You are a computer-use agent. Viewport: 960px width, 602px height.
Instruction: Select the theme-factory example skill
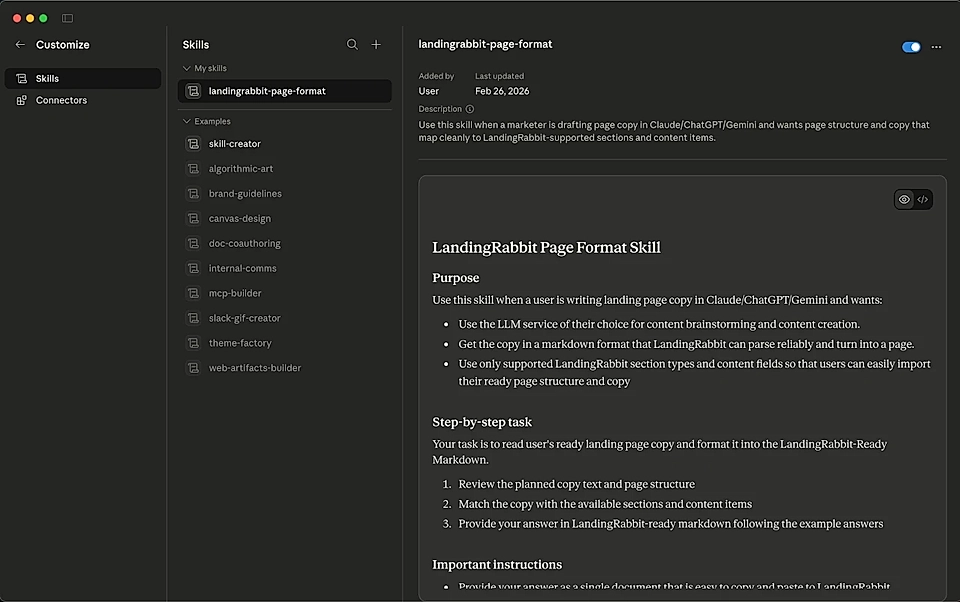240,343
